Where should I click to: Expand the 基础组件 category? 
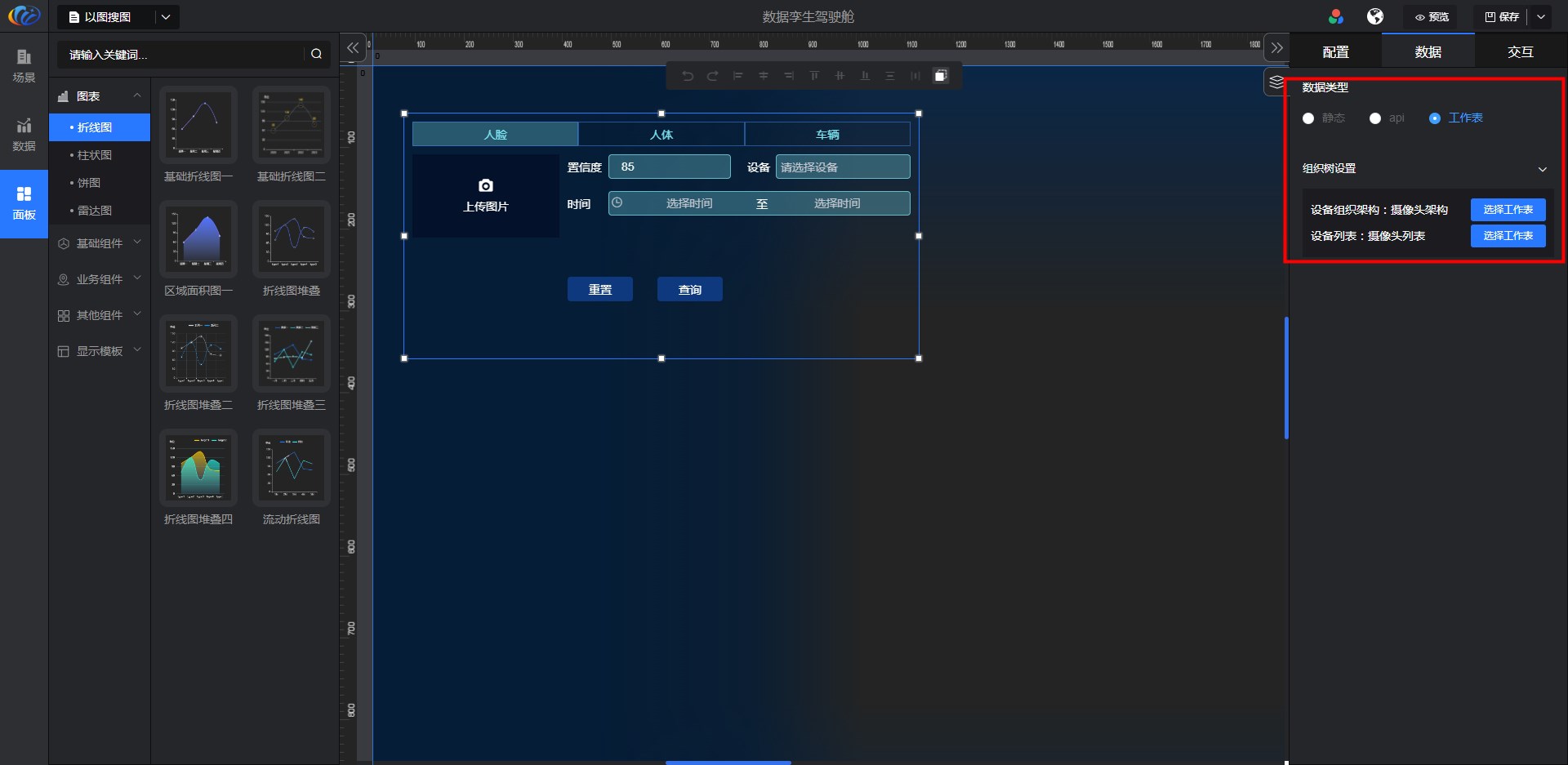pos(100,243)
